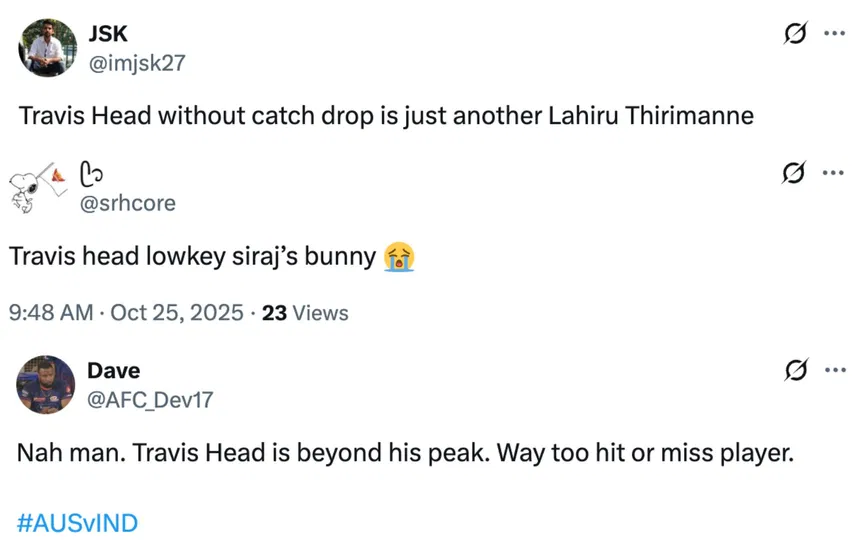Go to the @srhcore handle

127,203
